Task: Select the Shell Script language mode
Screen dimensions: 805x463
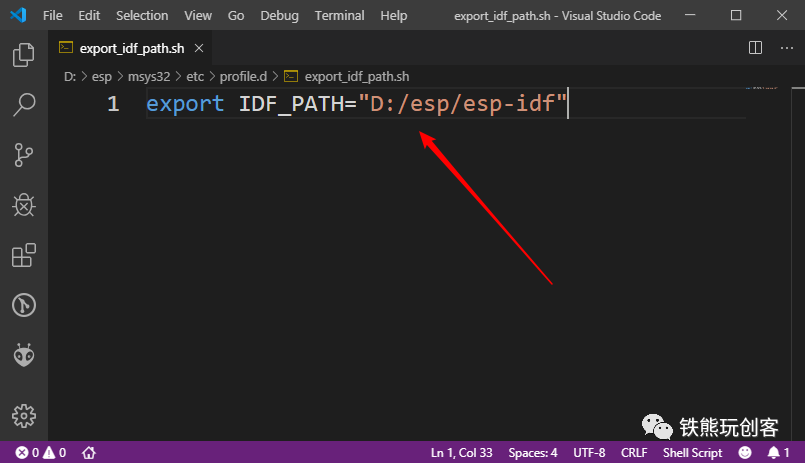Action: pyautogui.click(x=692, y=453)
